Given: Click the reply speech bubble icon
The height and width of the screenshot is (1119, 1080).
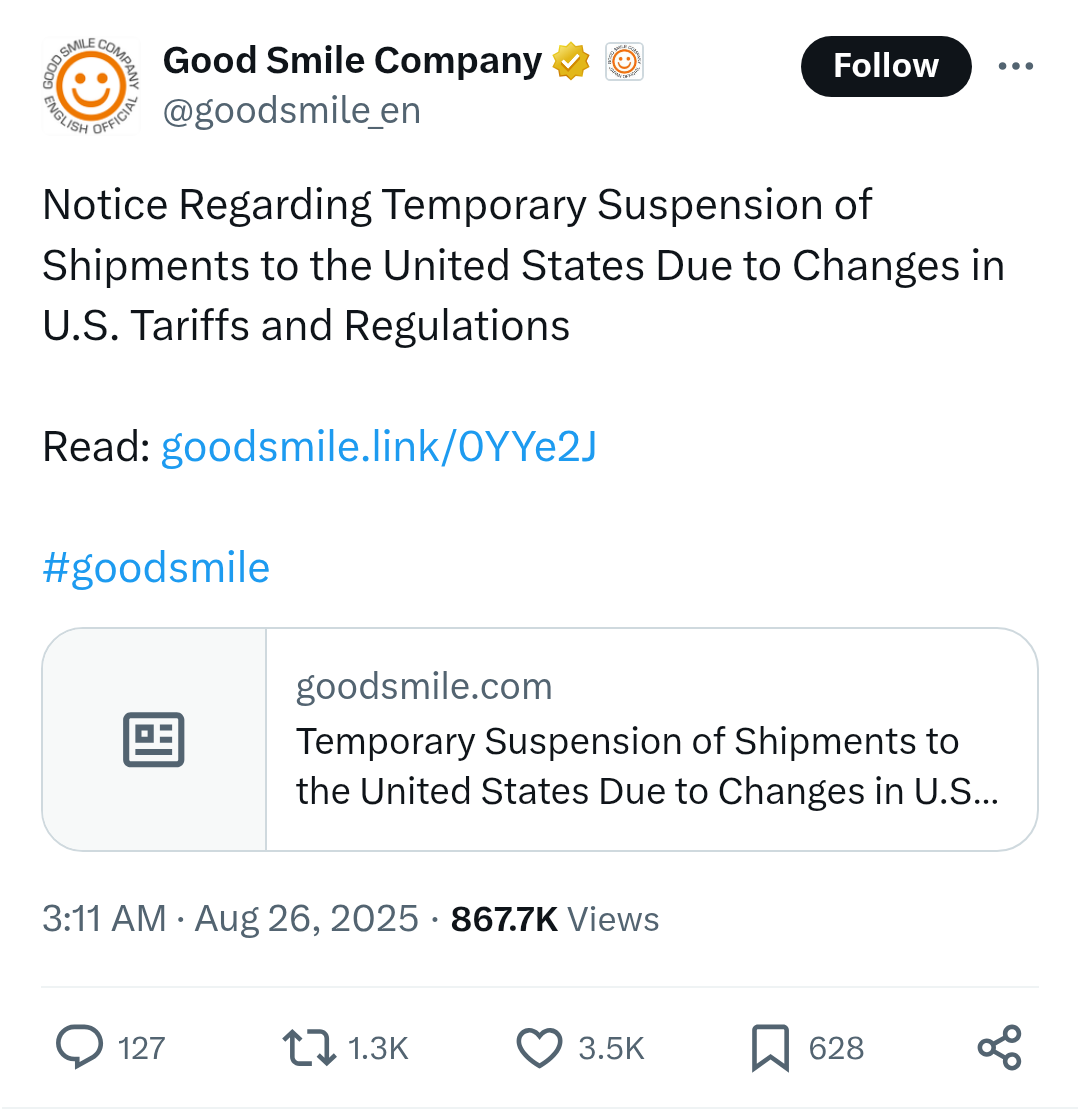Looking at the screenshot, I should [x=80, y=1047].
